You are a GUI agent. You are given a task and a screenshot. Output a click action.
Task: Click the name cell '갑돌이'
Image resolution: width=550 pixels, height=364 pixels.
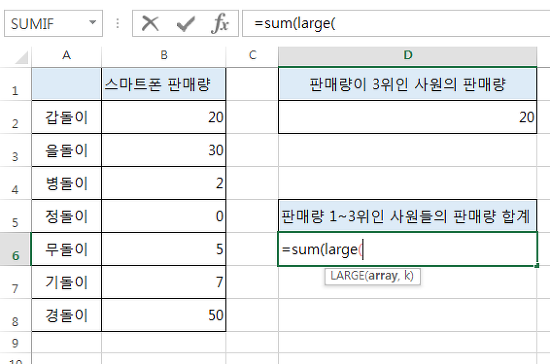pyautogui.click(x=66, y=117)
